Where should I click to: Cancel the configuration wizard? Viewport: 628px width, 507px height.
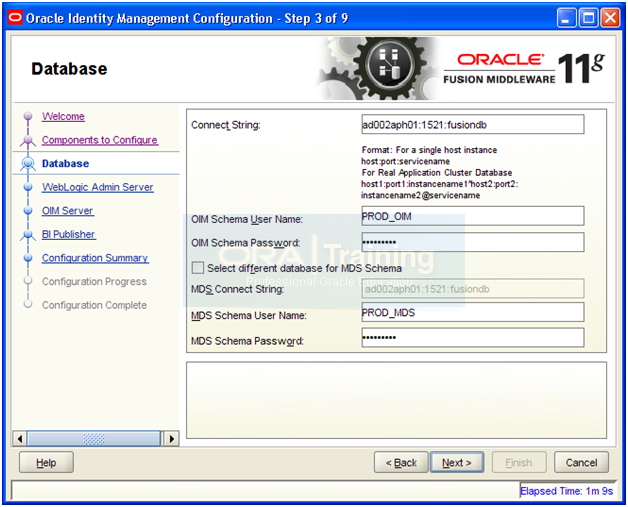click(x=582, y=463)
